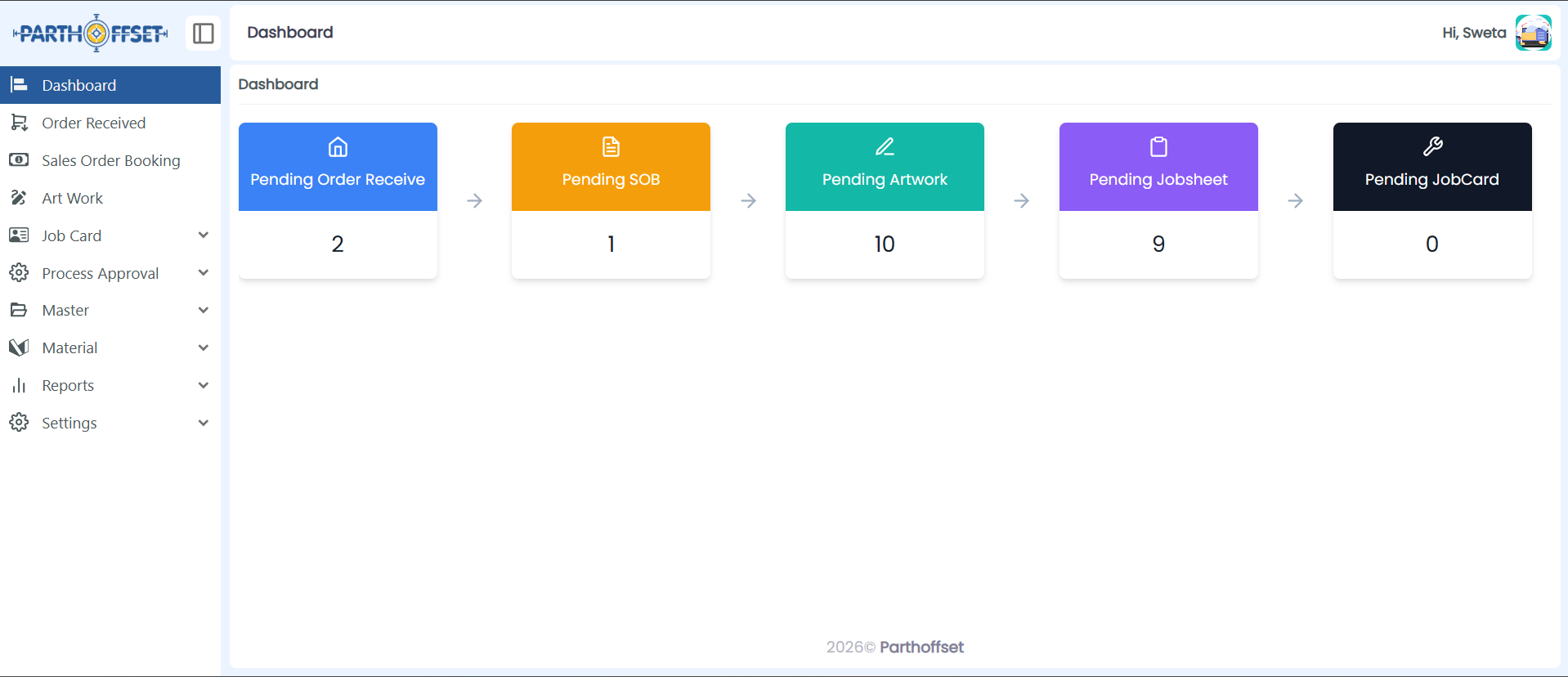Screen dimensions: 1568x677
Task: Click the pencil icon on Pending Artwork
Action: tap(885, 147)
